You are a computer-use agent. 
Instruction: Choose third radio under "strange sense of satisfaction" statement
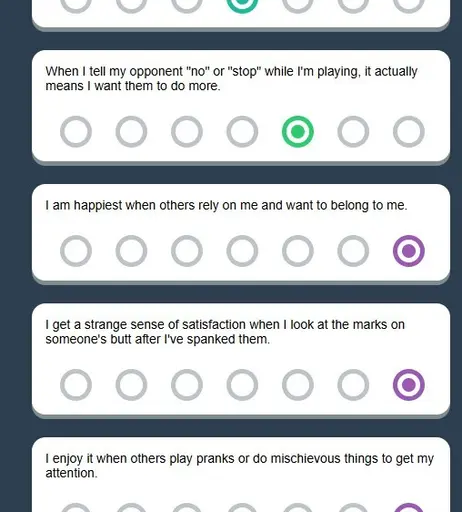point(187,385)
